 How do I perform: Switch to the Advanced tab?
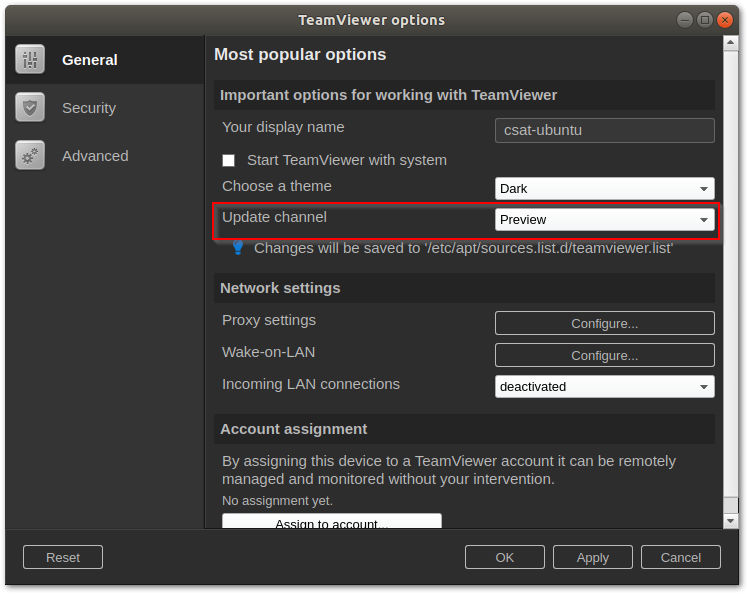[x=105, y=156]
